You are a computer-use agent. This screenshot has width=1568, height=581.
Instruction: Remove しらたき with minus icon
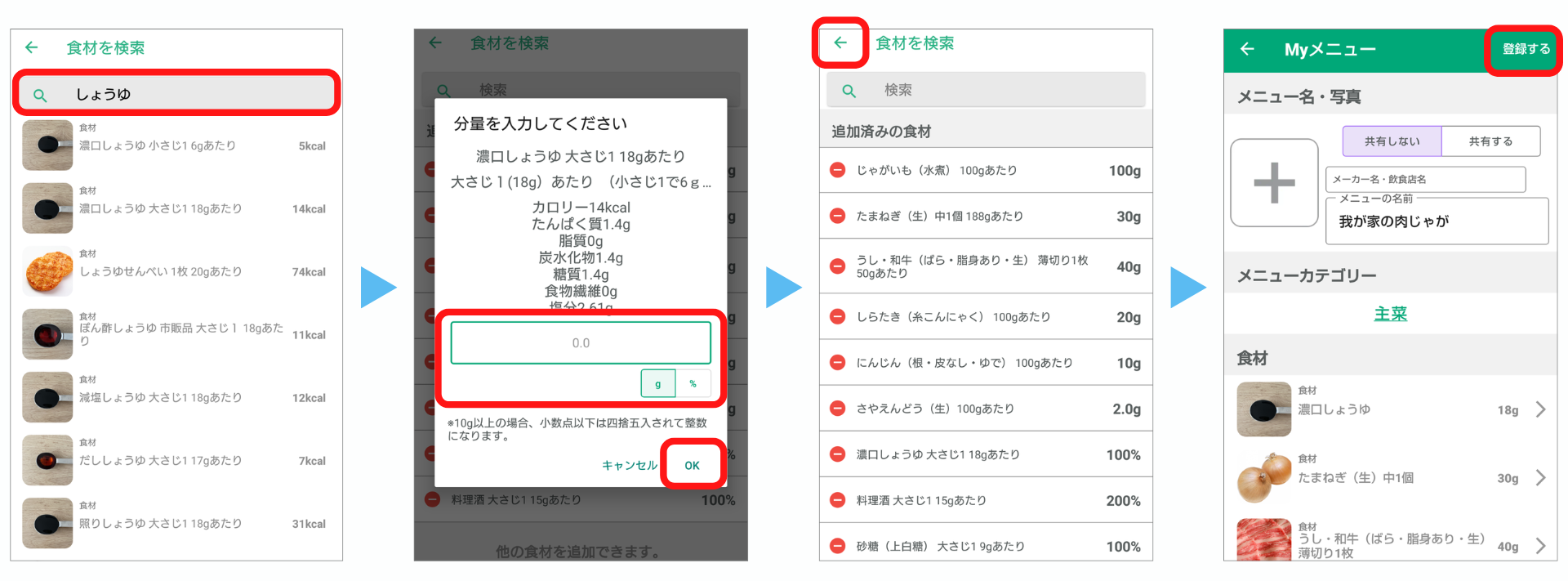(837, 316)
